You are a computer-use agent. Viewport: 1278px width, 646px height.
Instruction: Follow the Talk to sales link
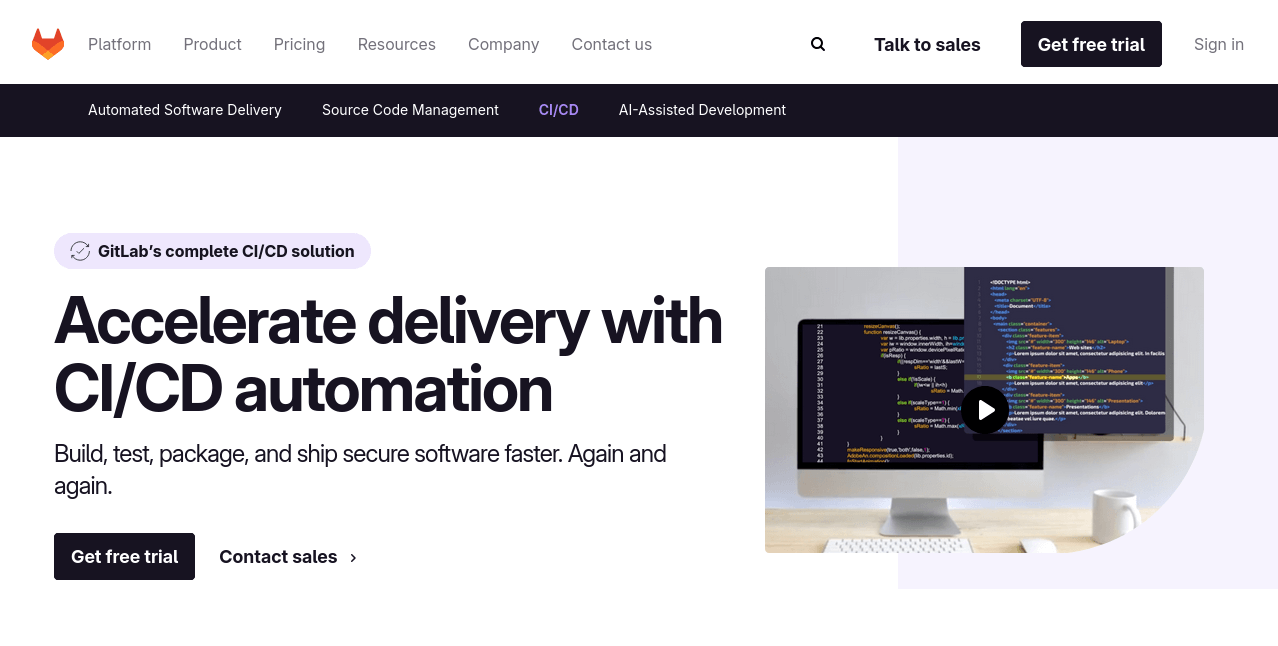point(926,44)
